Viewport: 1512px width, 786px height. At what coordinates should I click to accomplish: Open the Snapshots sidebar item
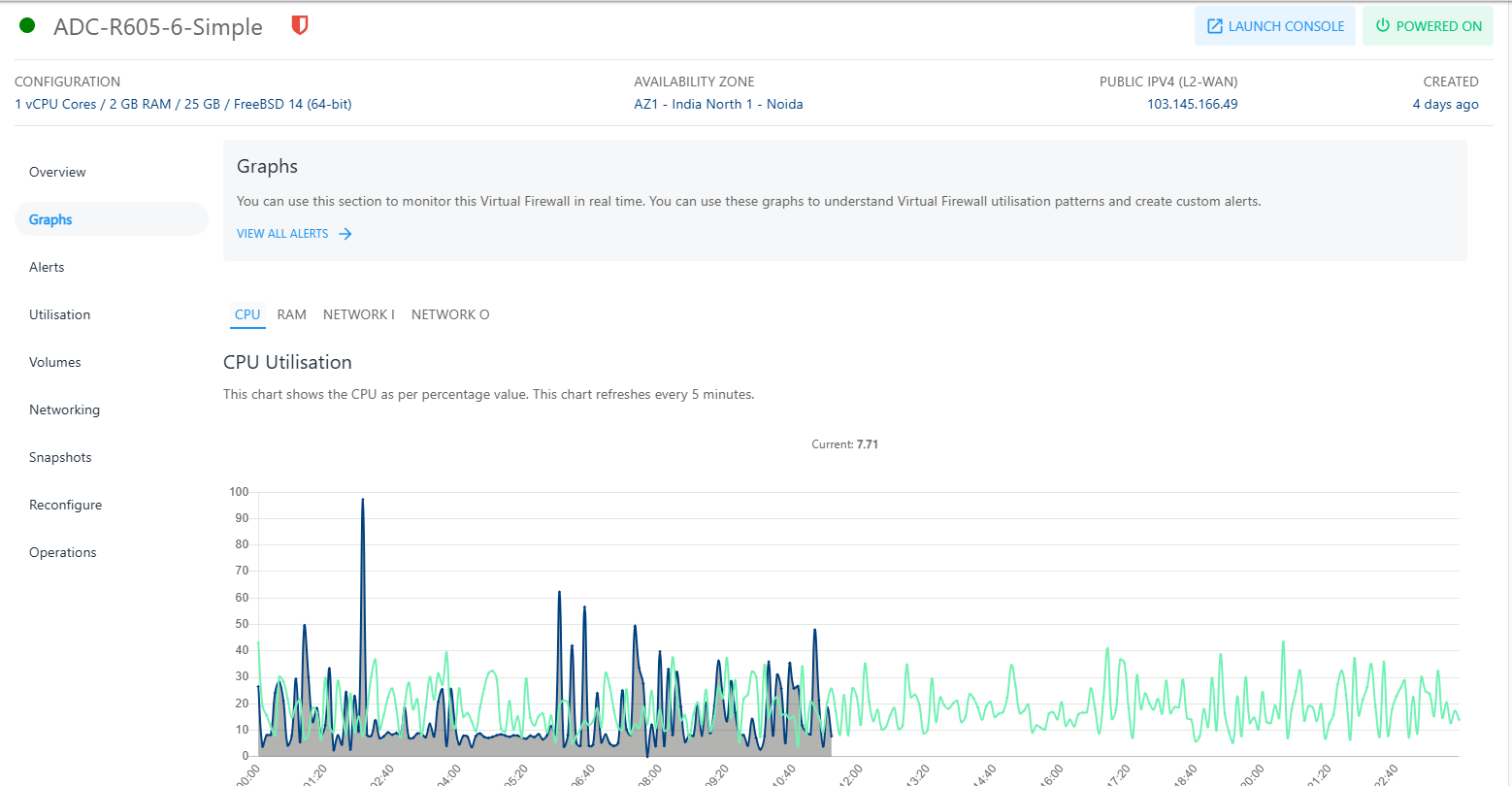[60, 457]
